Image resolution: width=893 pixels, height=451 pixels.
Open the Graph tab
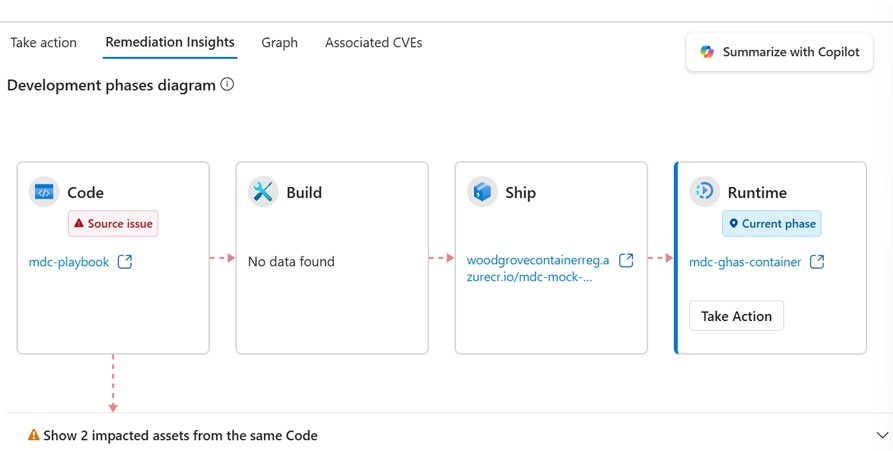click(280, 43)
